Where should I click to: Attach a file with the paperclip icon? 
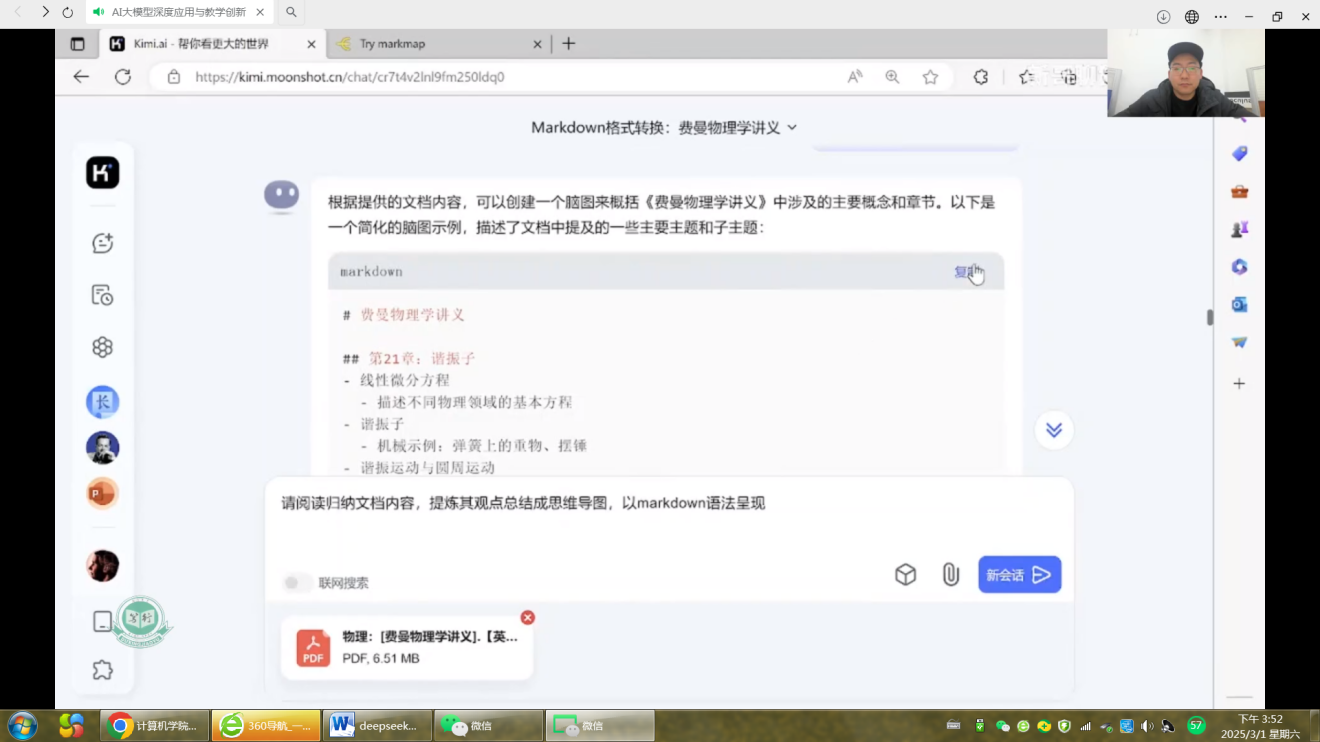950,575
